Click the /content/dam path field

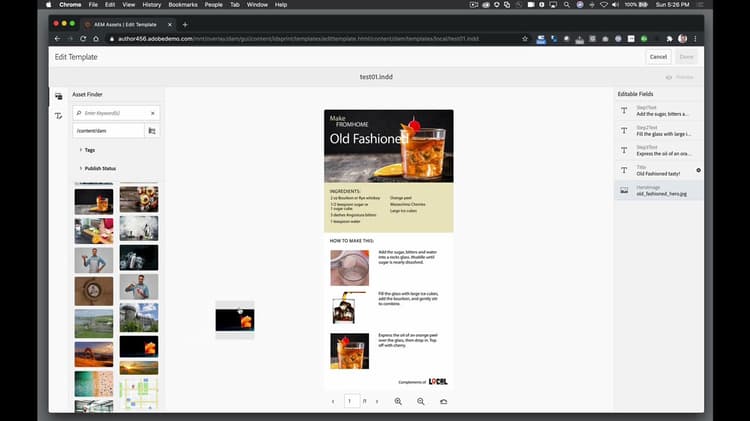pyautogui.click(x=109, y=131)
